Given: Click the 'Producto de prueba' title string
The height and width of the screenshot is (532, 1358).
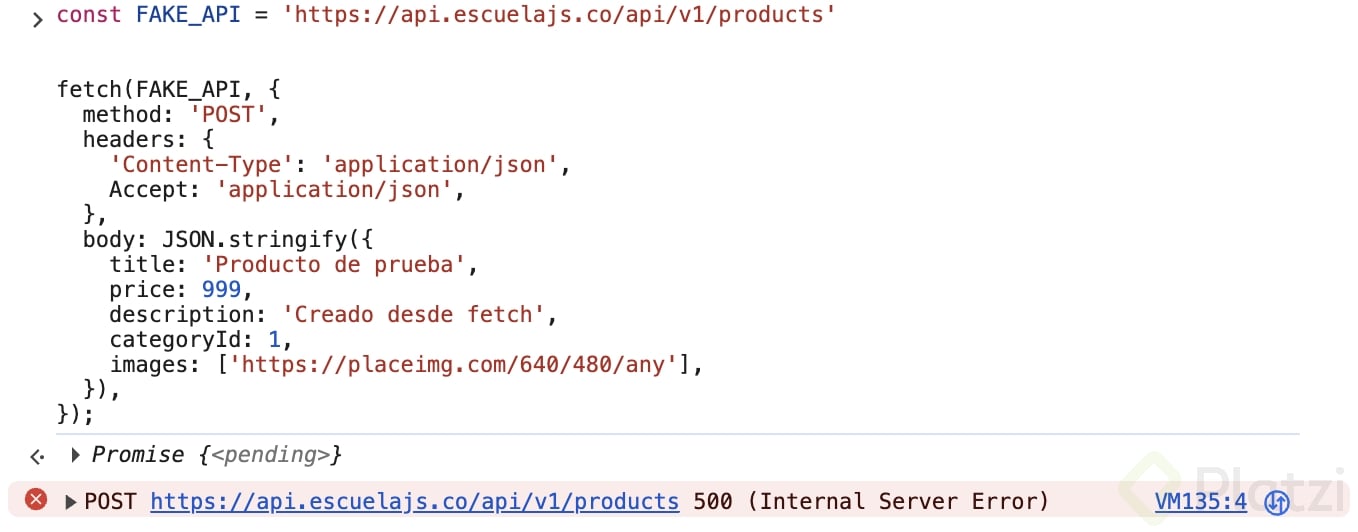Looking at the screenshot, I should click(x=335, y=264).
